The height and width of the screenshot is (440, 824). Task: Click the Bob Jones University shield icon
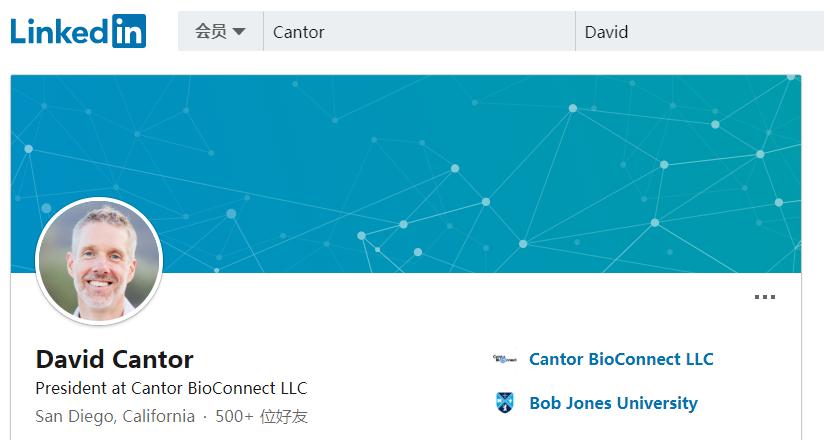pyautogui.click(x=505, y=403)
